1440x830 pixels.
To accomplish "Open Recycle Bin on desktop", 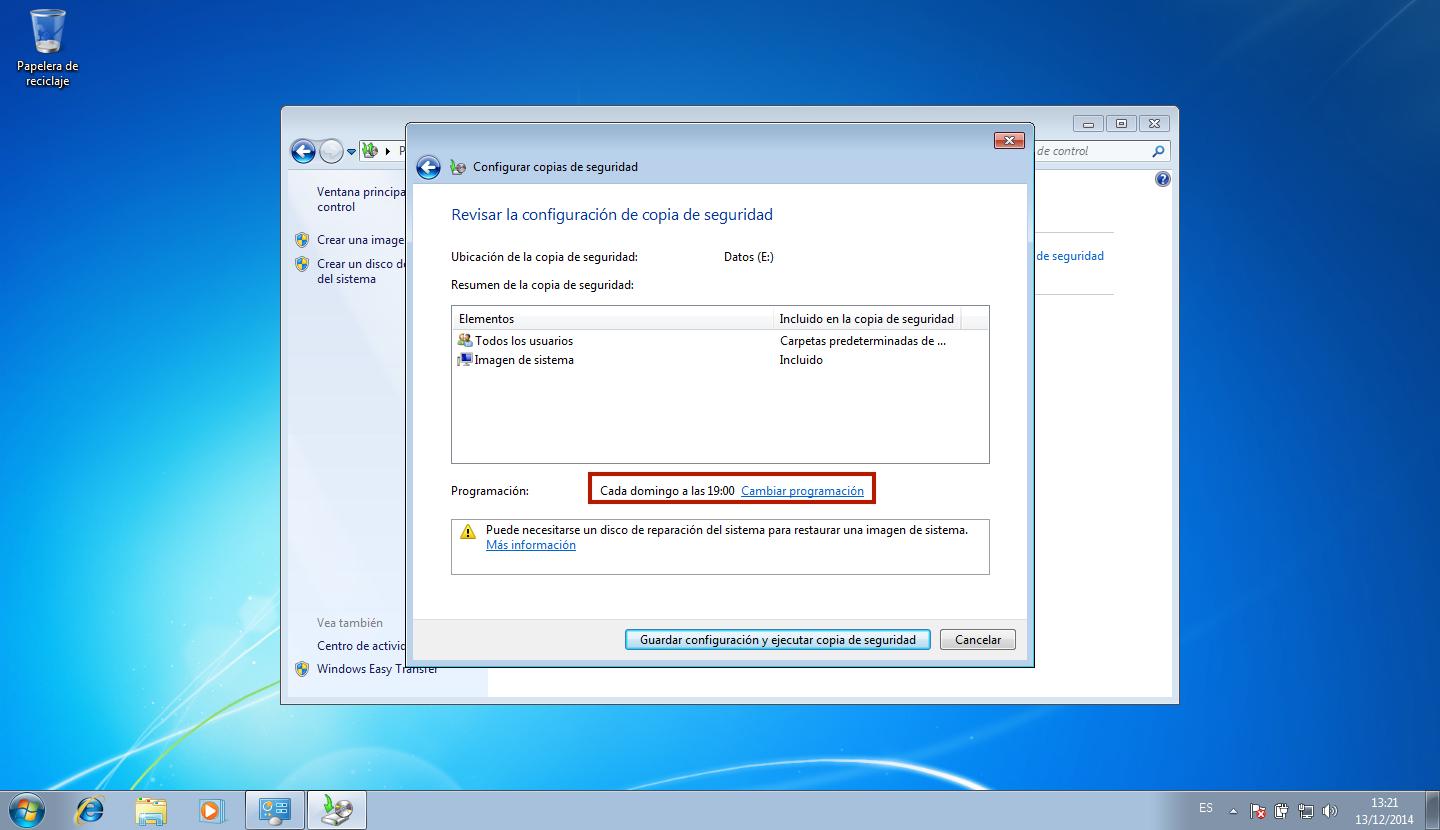I will (x=47, y=35).
